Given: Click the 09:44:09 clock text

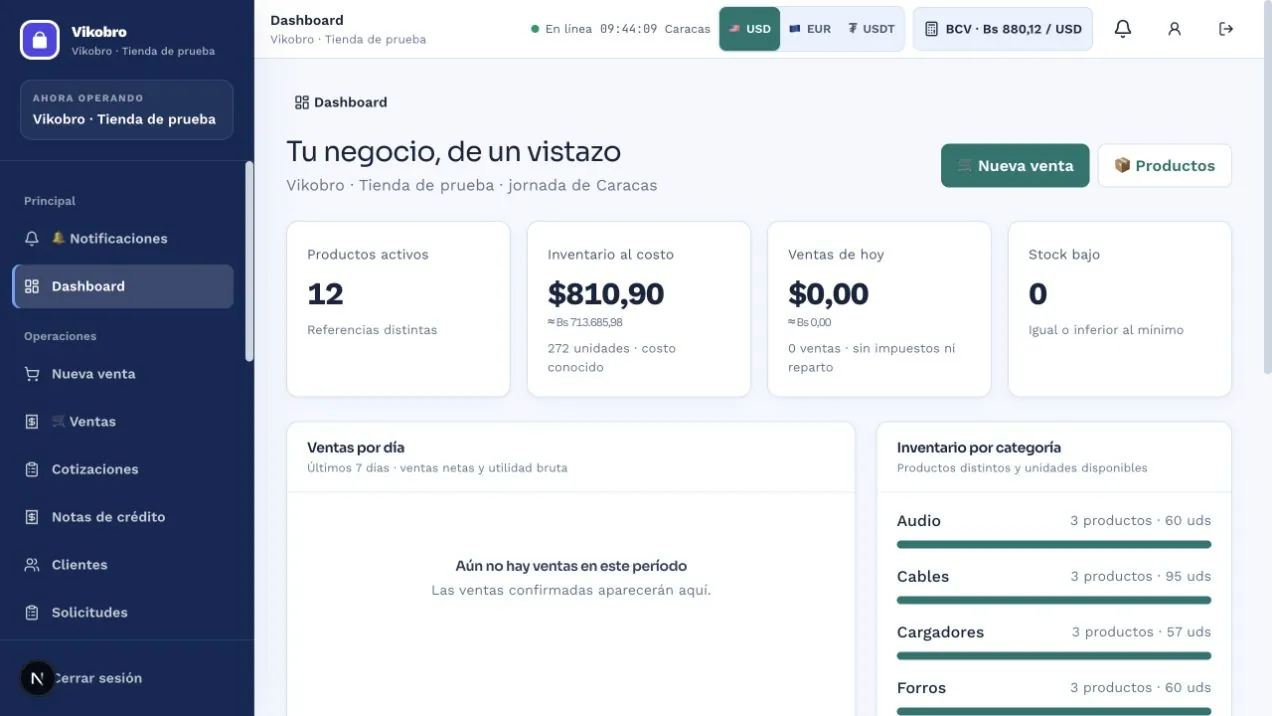Looking at the screenshot, I should tap(629, 29).
